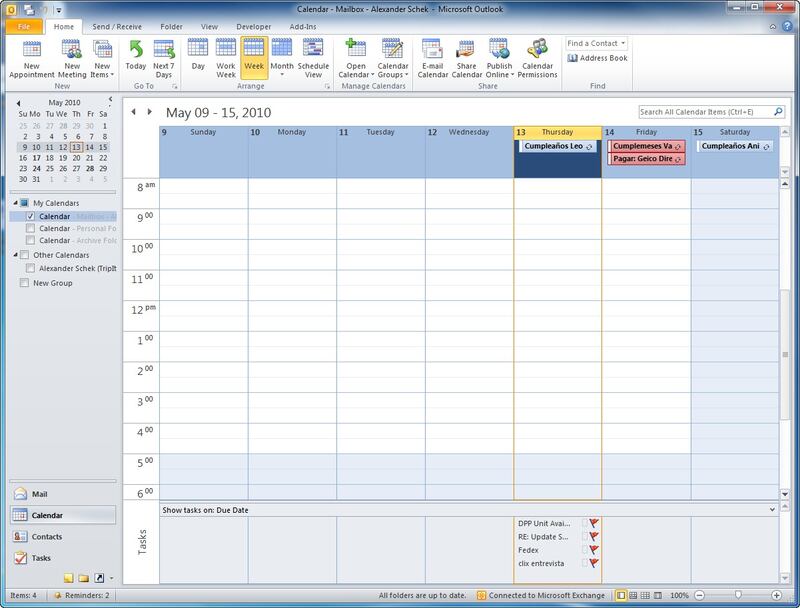Open the Cumpleaños Leo event
This screenshot has height=608, width=800.
click(x=553, y=146)
